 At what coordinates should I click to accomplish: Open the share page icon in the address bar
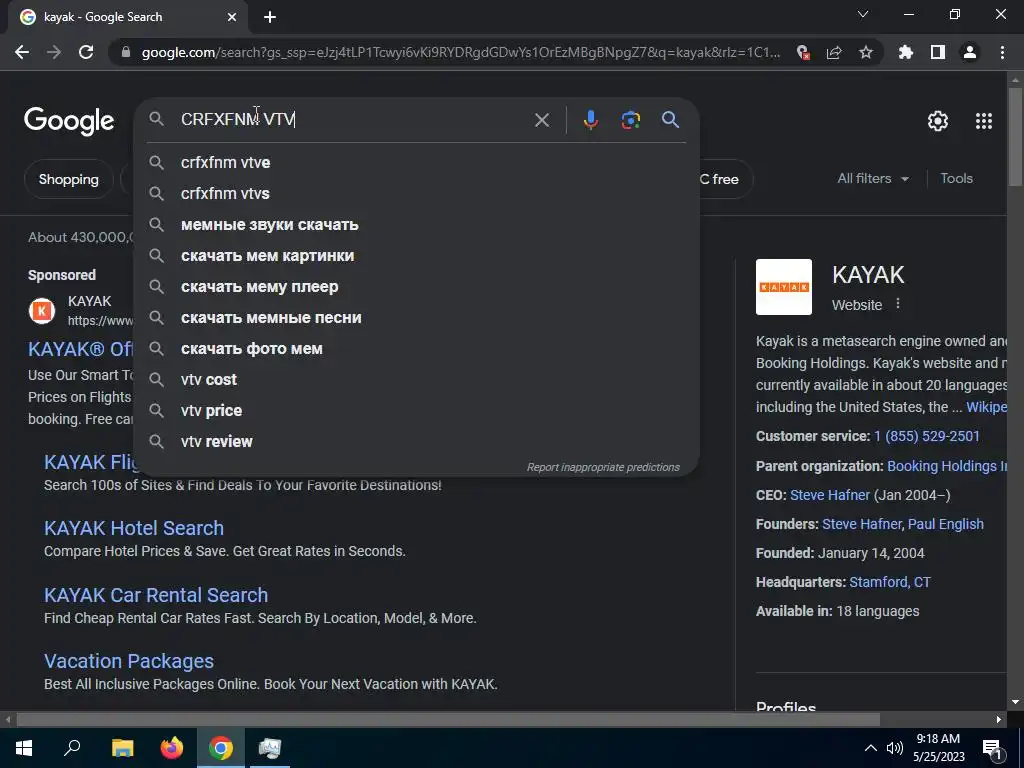pyautogui.click(x=834, y=52)
